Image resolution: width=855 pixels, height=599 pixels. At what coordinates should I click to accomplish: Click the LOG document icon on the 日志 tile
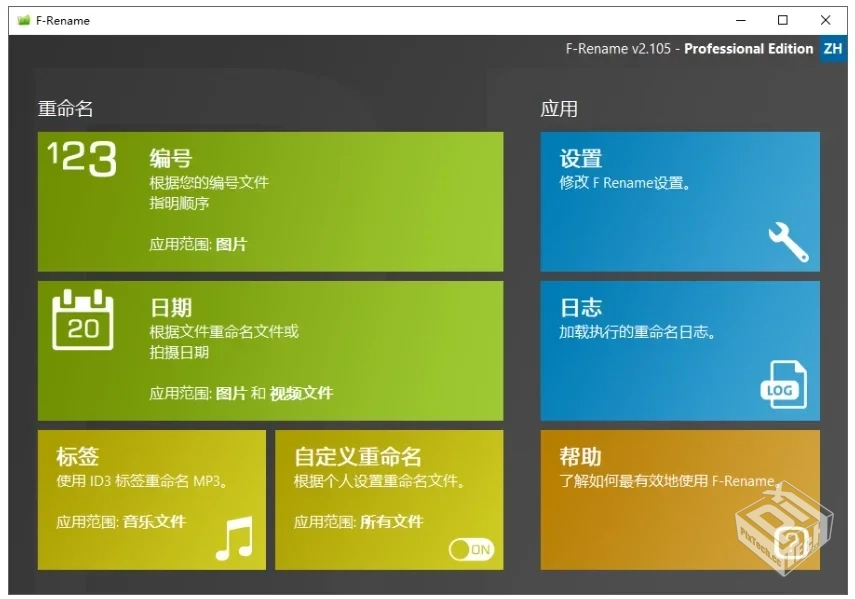(784, 384)
